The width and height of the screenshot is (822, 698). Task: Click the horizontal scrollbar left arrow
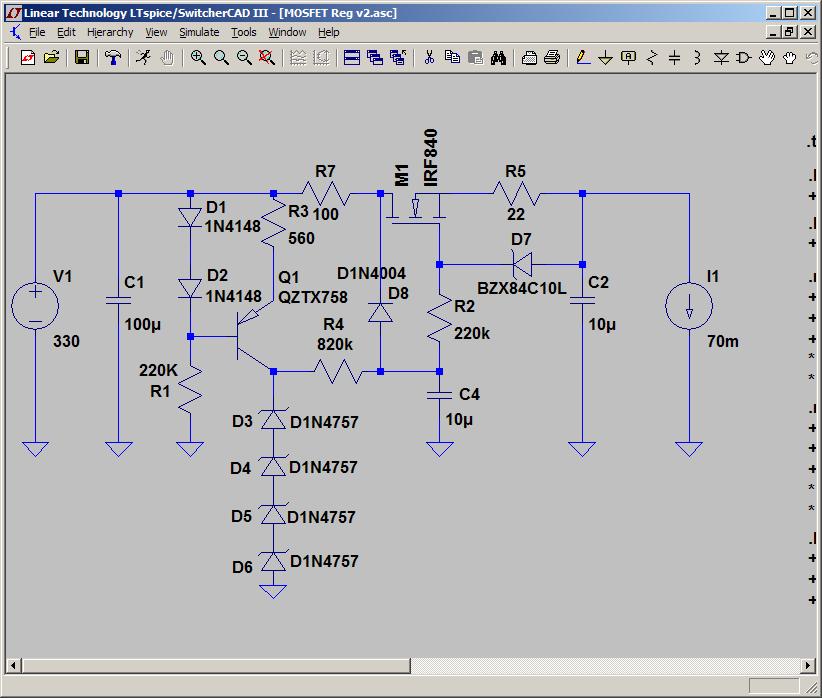tap(14, 665)
